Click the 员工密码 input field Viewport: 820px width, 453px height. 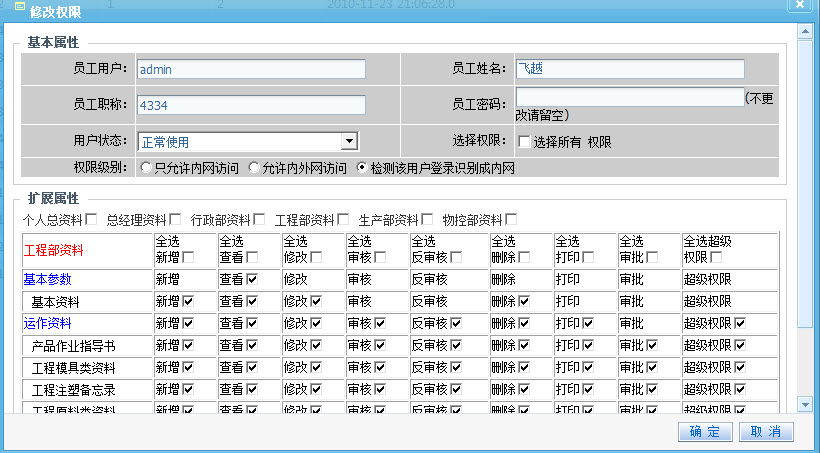(x=630, y=97)
